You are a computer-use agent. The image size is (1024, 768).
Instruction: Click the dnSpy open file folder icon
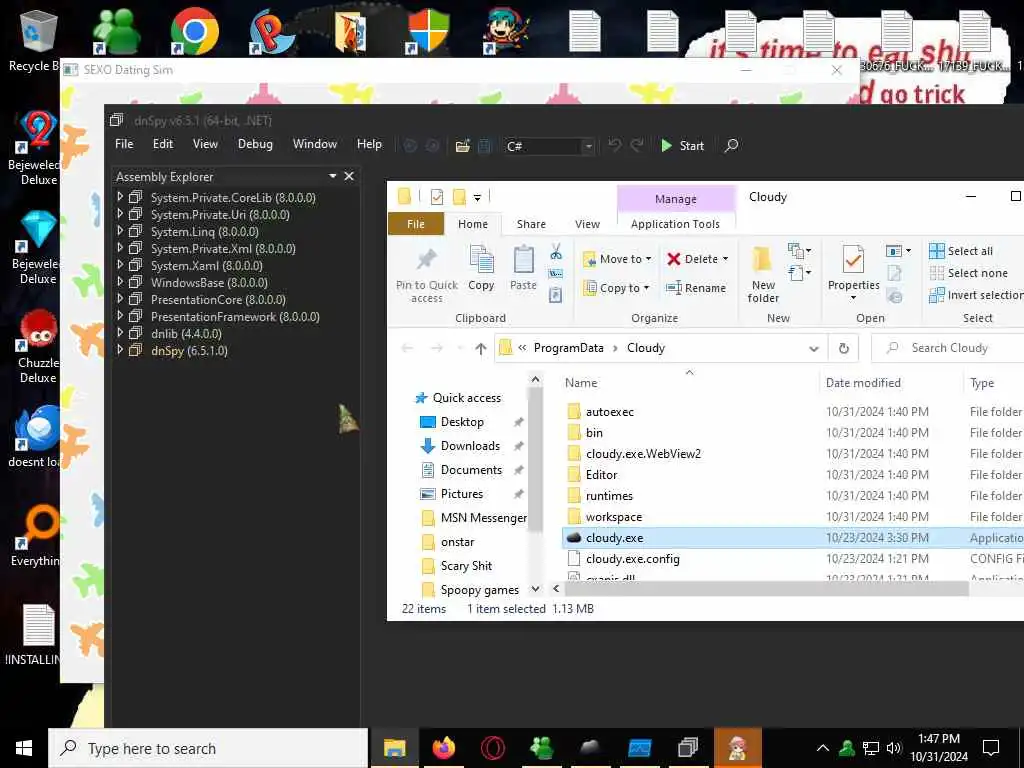pyautogui.click(x=462, y=146)
